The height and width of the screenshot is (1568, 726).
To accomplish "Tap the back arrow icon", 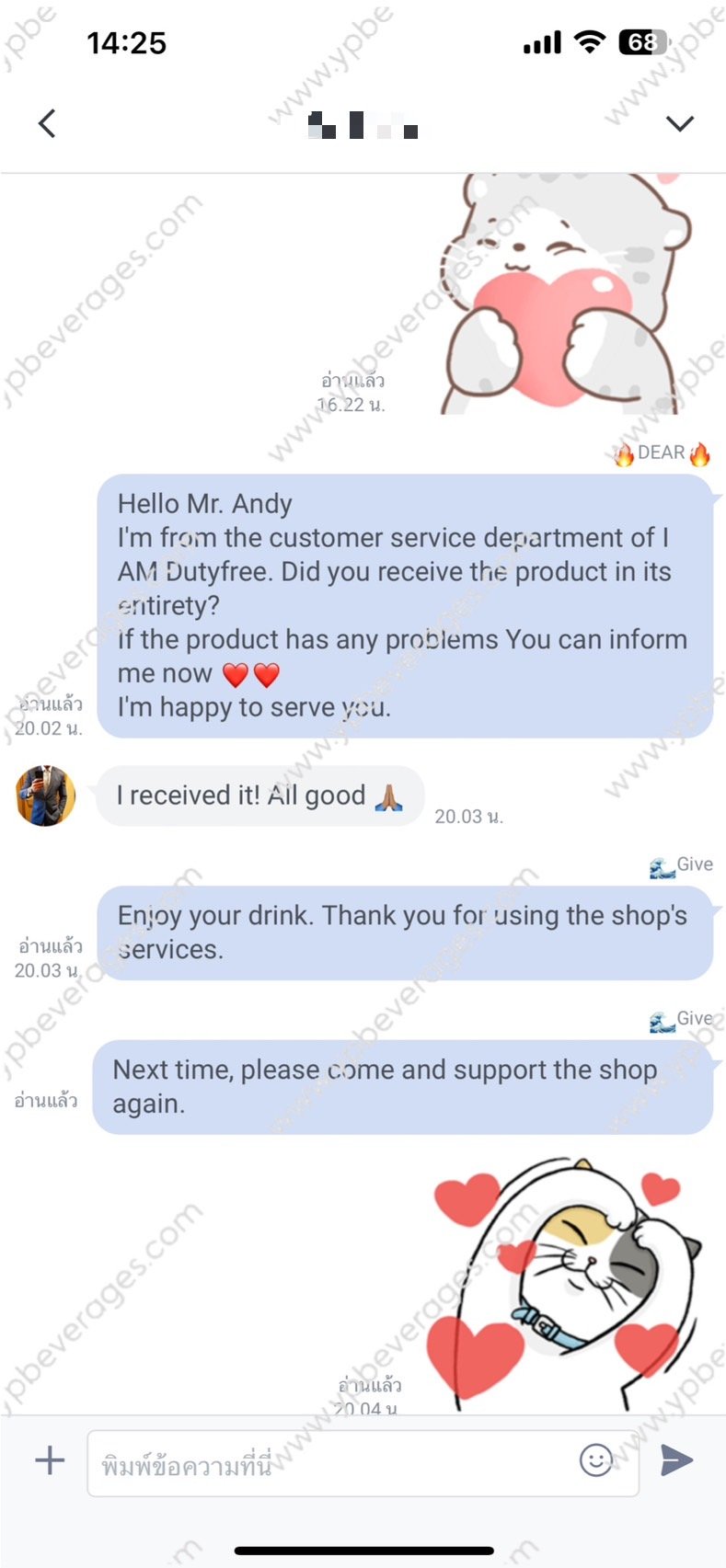I will coord(47,123).
